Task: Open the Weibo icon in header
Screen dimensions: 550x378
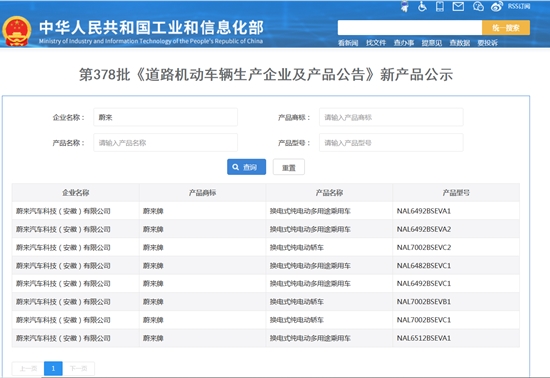Action: (x=497, y=6)
